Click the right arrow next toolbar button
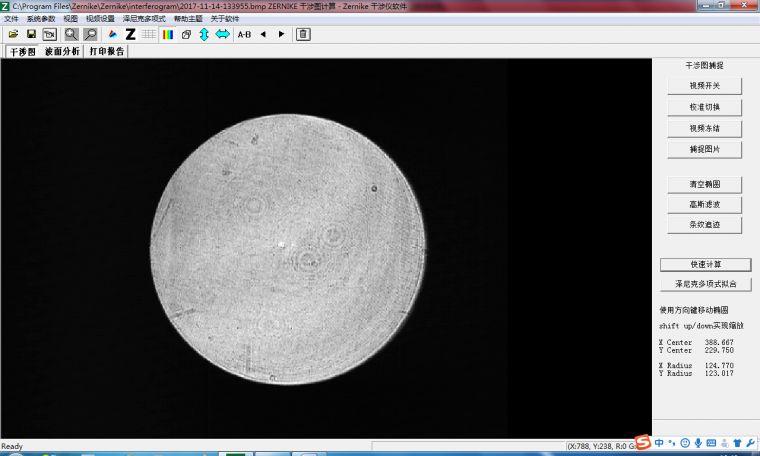Viewport: 760px width, 456px height. click(x=281, y=34)
